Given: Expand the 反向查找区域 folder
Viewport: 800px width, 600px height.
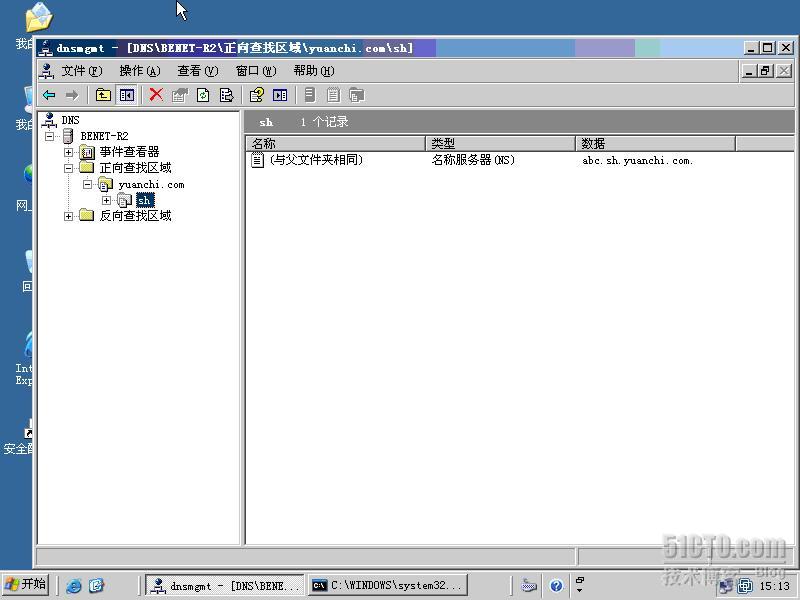Looking at the screenshot, I should tap(68, 216).
